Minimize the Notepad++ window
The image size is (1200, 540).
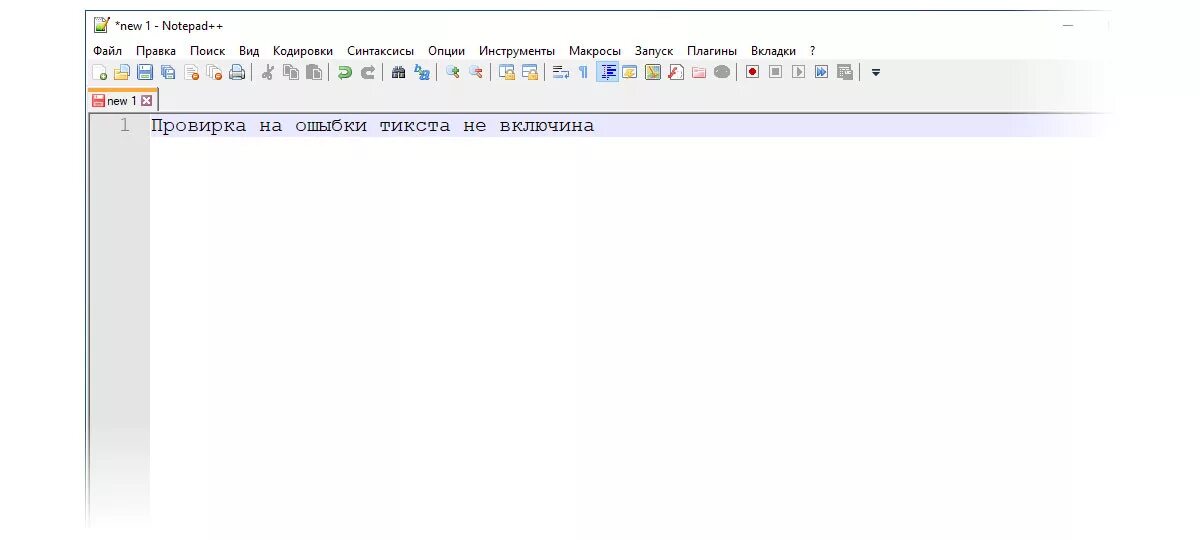tap(1068, 25)
